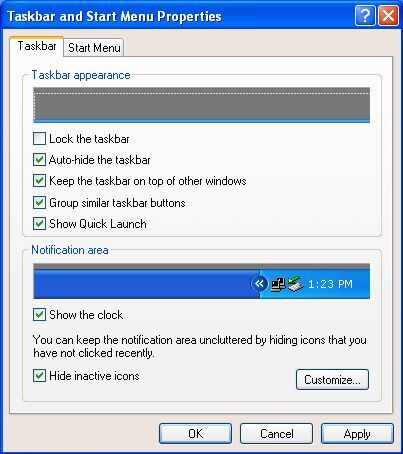Click the Cancel button
403x454 pixels.
point(276,434)
